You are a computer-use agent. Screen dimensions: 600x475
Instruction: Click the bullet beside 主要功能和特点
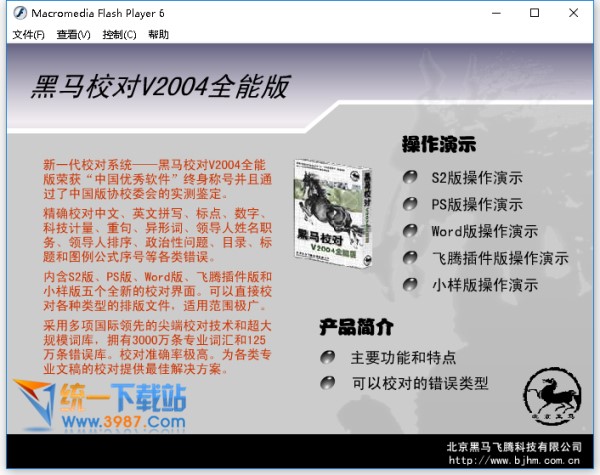click(x=328, y=357)
